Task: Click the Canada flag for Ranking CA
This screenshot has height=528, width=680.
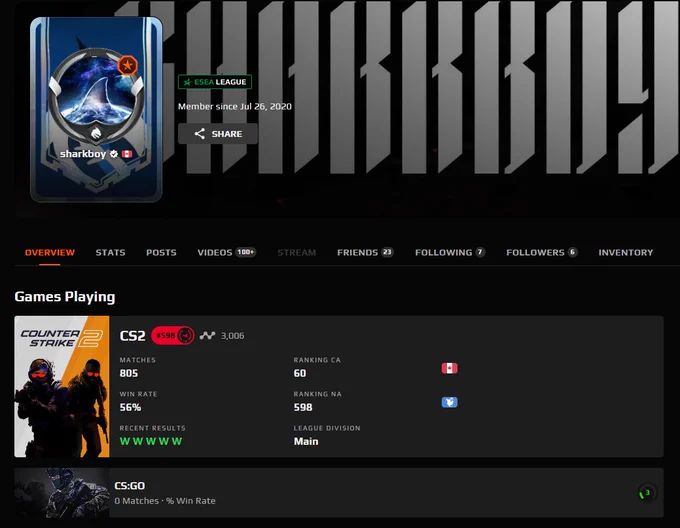Action: 449,368
